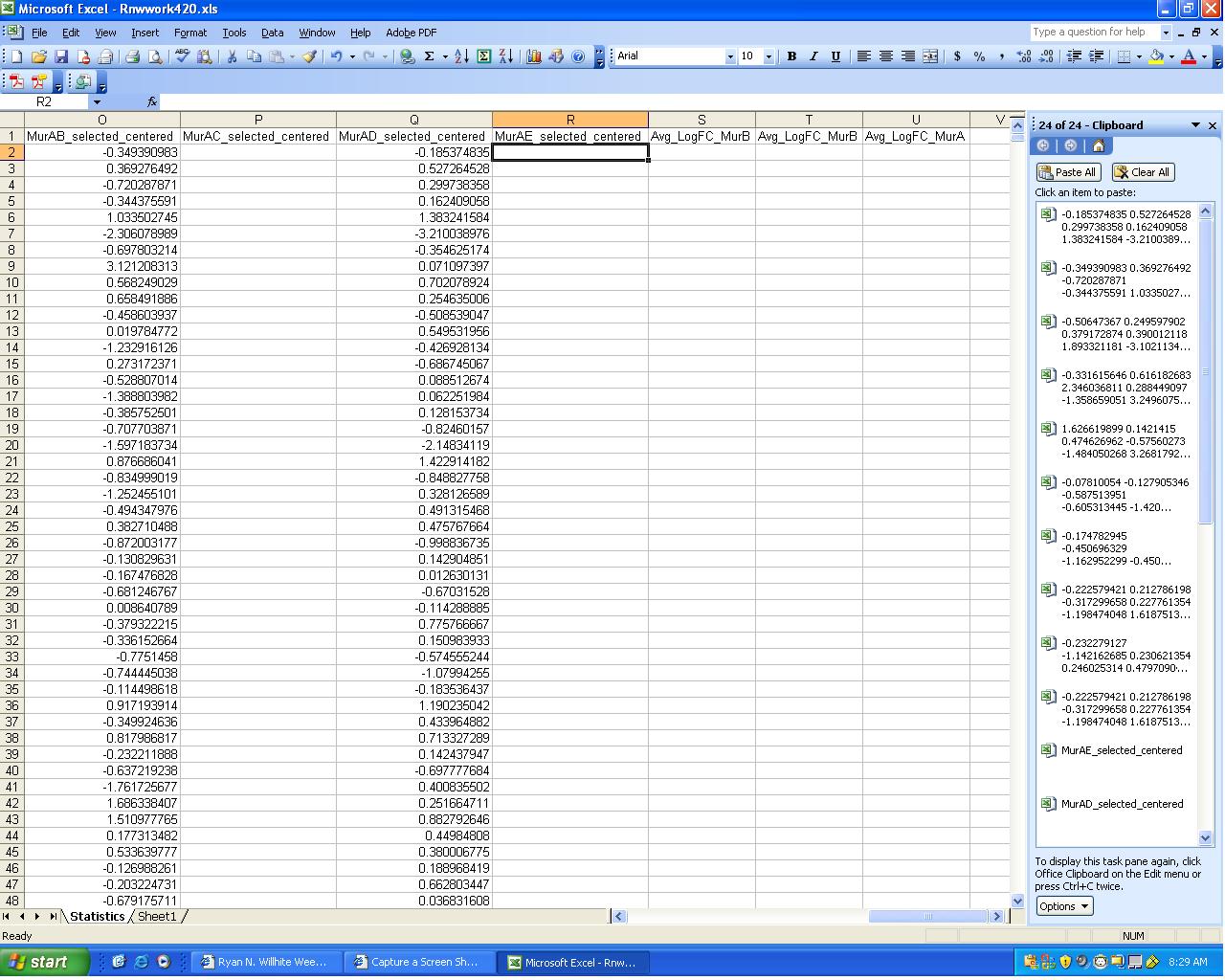Click the Clear All button
This screenshot has width=1225, height=980.
(1143, 172)
